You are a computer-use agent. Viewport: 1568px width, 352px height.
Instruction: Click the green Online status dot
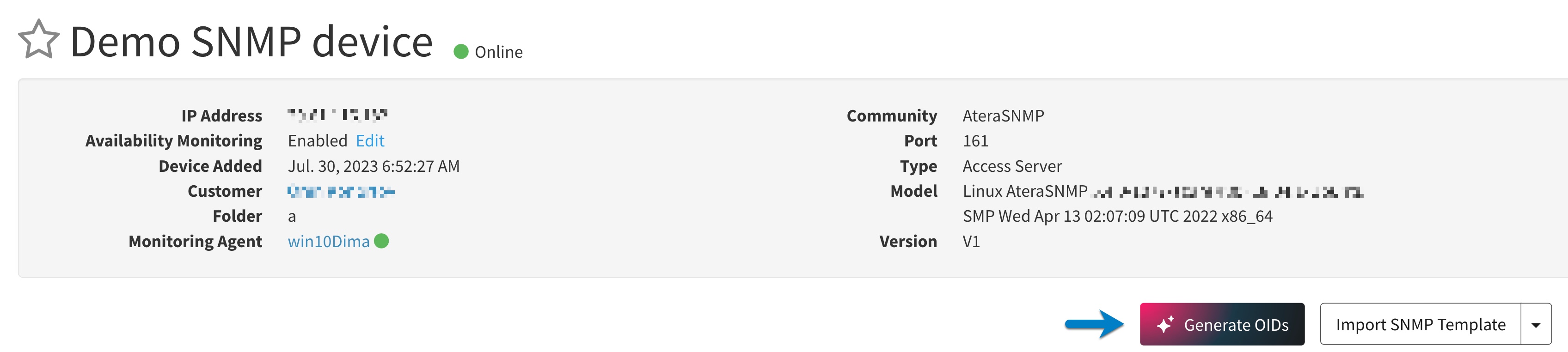[x=461, y=52]
